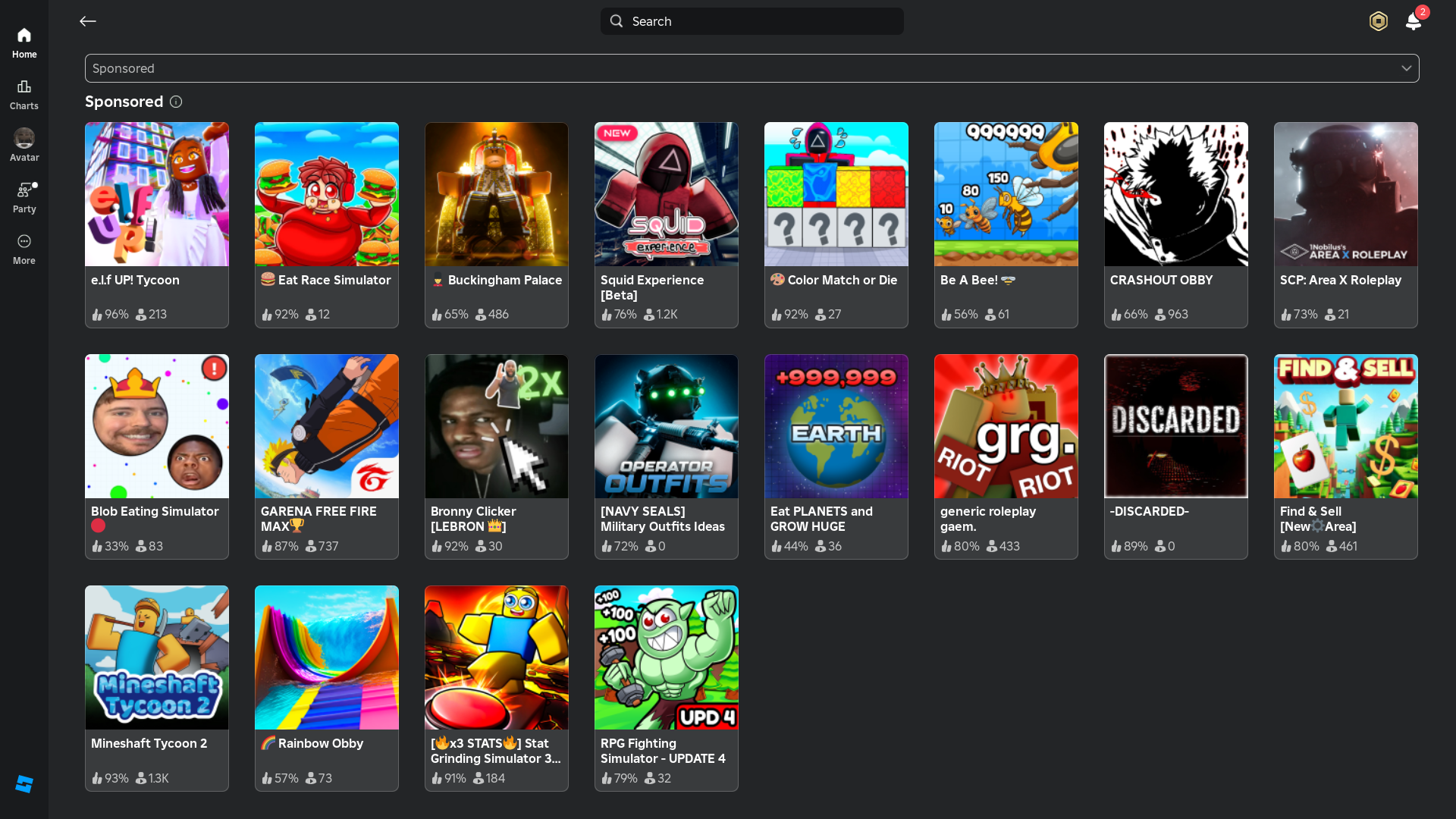1456x819 pixels.
Task: Click the CRASHOUT OBBY title
Action: point(1161,280)
